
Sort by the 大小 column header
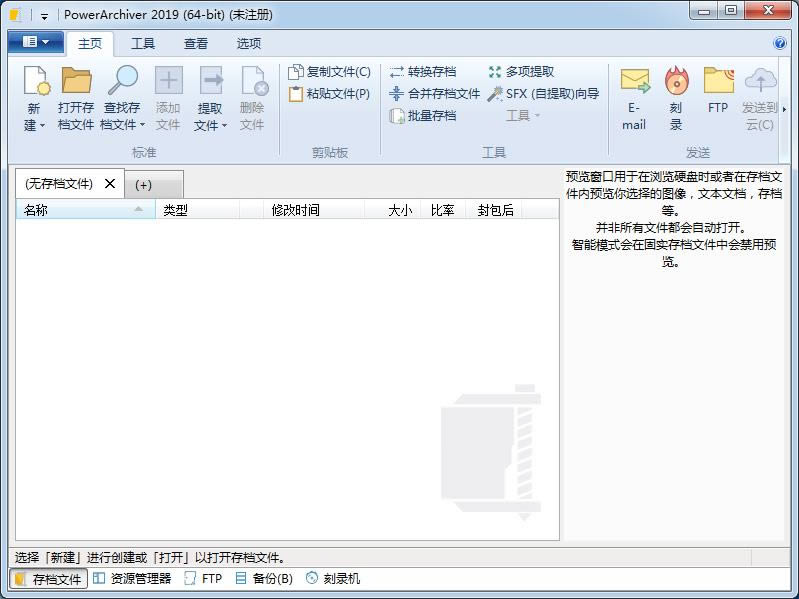[x=392, y=210]
